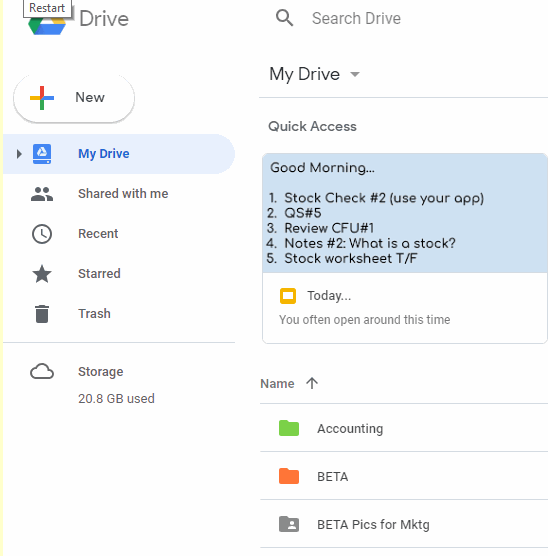The height and width of the screenshot is (556, 548).
Task: Click the Recent clock icon
Action: coord(42,234)
